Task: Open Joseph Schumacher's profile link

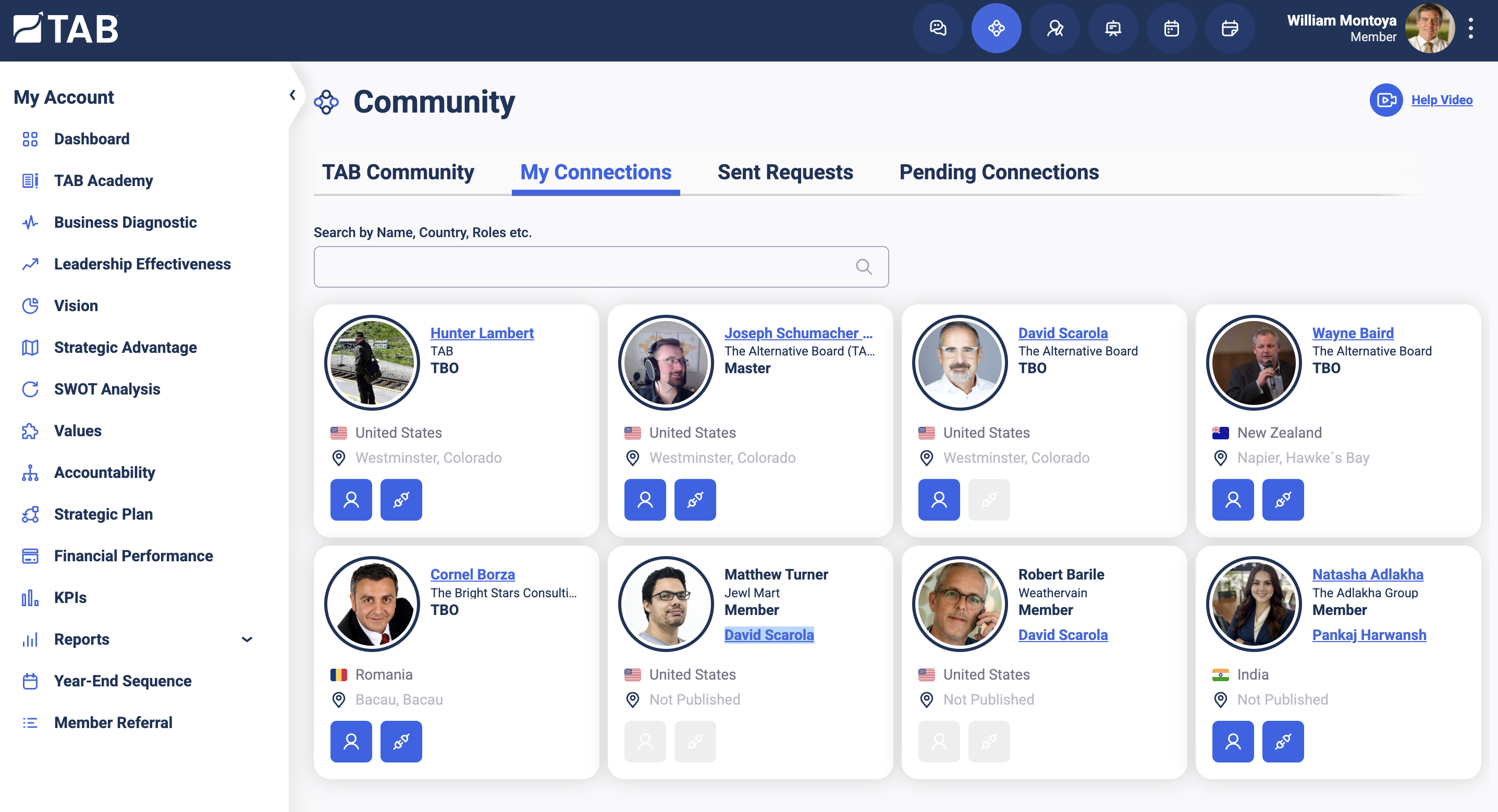Action: click(x=798, y=333)
